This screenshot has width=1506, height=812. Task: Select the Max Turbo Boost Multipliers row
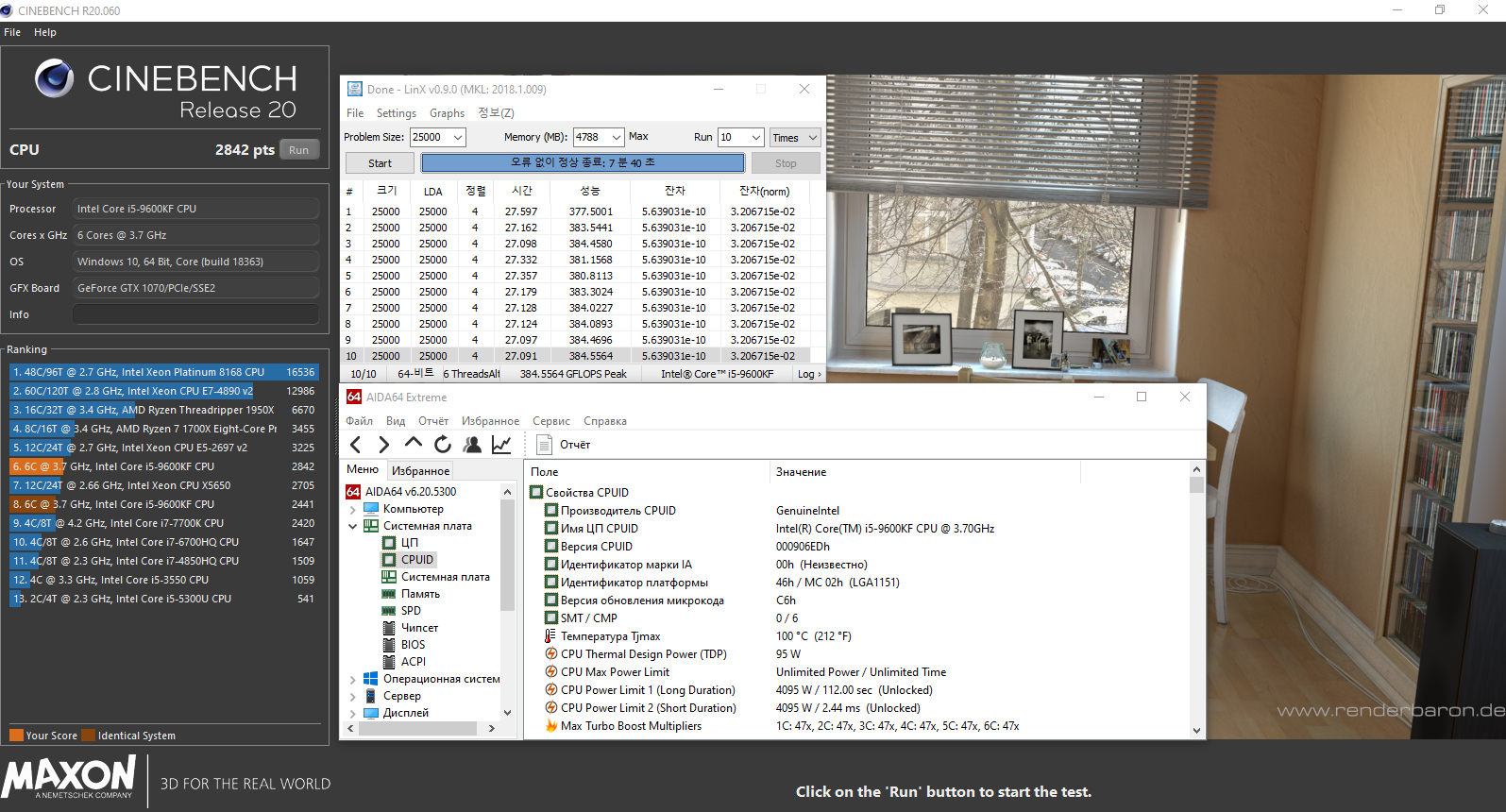[857, 726]
